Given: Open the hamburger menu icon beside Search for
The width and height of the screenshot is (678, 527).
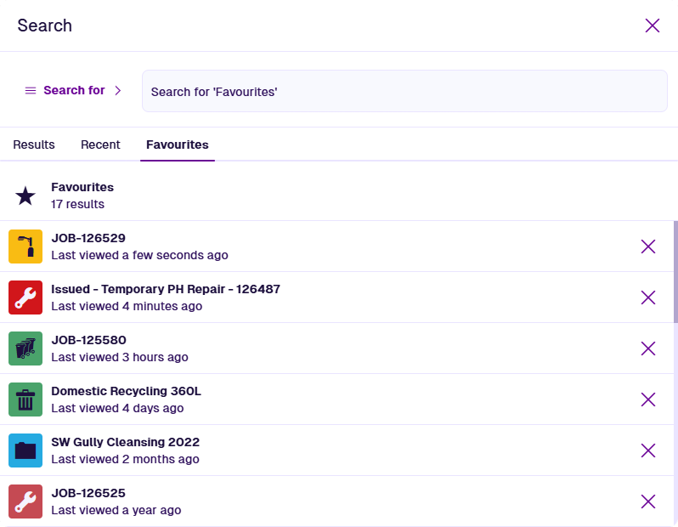Looking at the screenshot, I should tap(30, 90).
